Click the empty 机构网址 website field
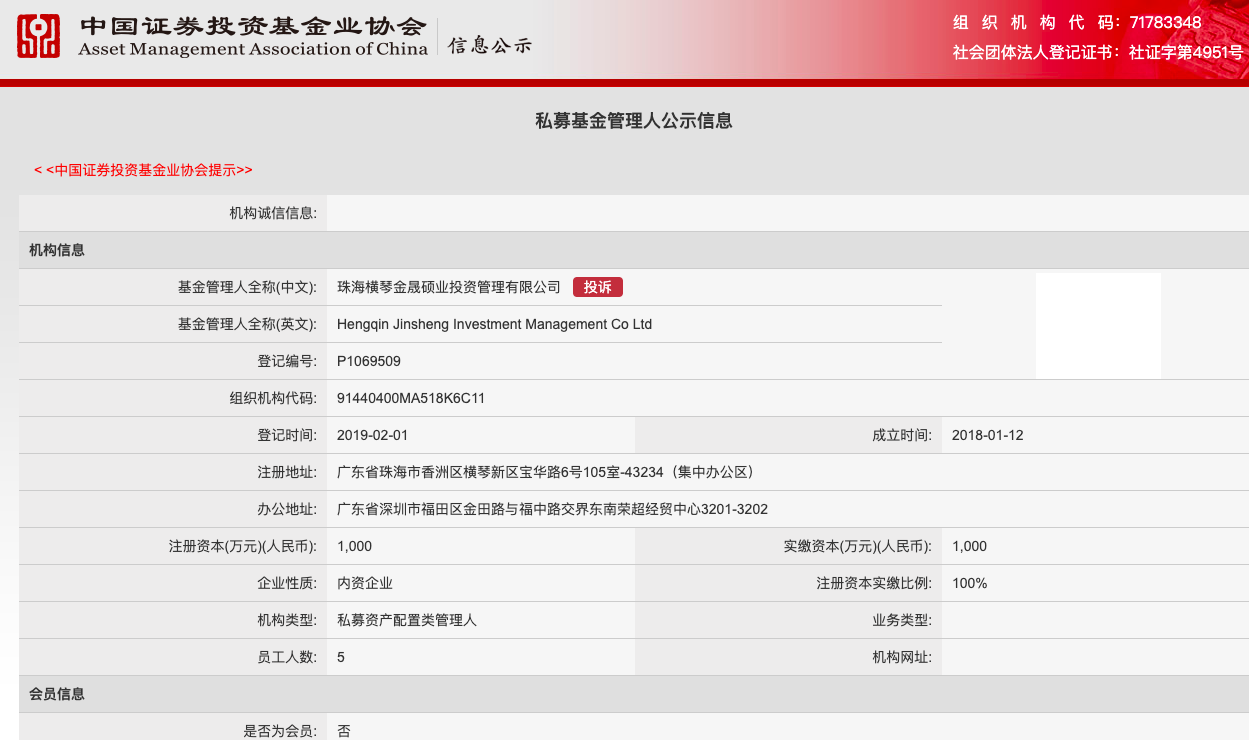This screenshot has width=1249, height=740. point(1094,657)
